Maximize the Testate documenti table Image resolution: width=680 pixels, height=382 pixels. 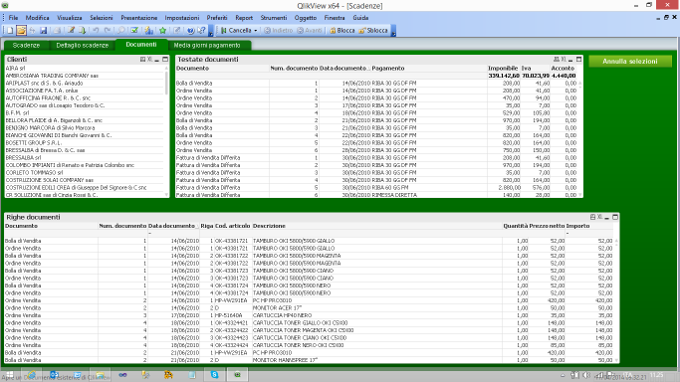click(579, 59)
